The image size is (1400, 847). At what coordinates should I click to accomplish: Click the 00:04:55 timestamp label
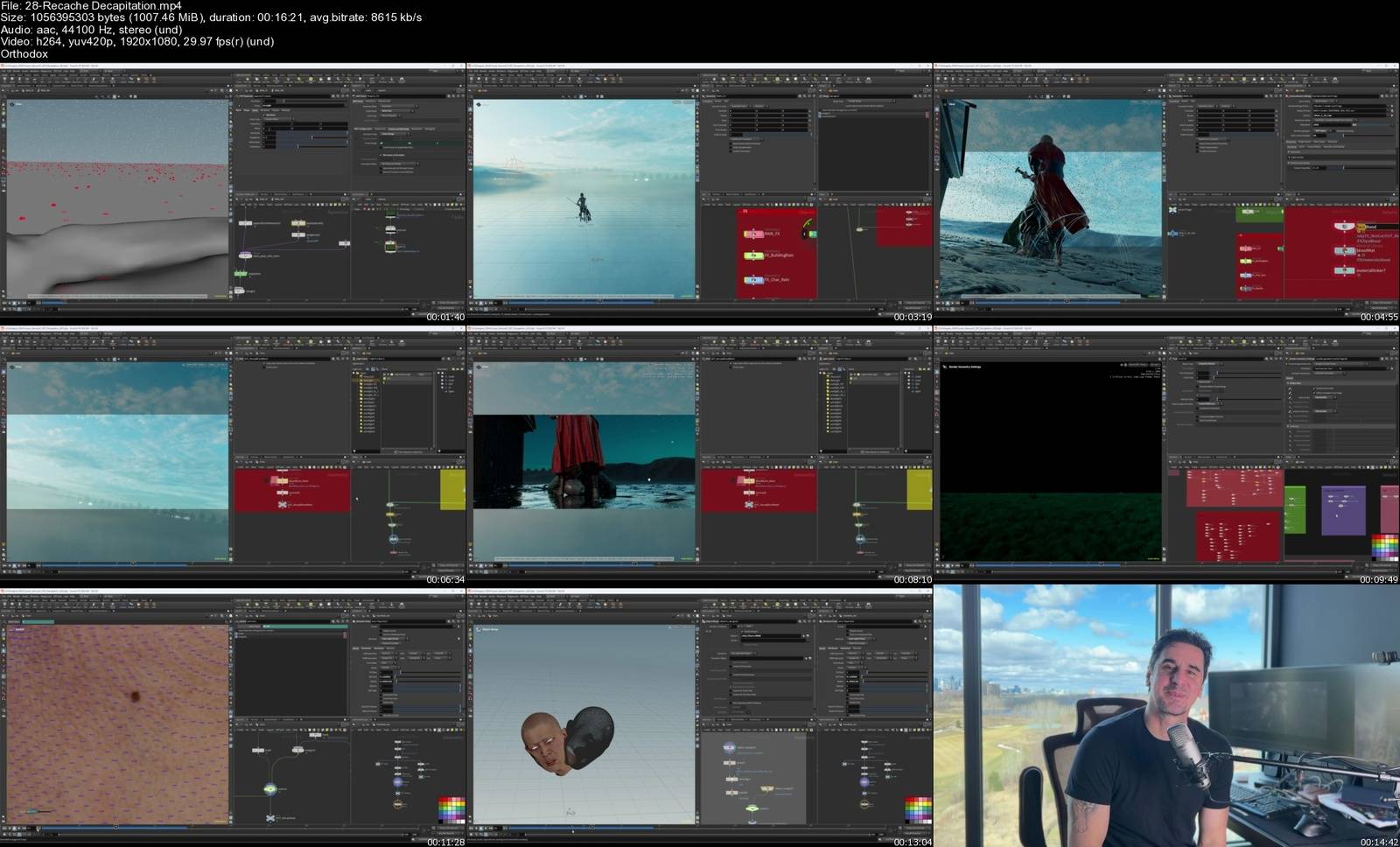click(1379, 317)
